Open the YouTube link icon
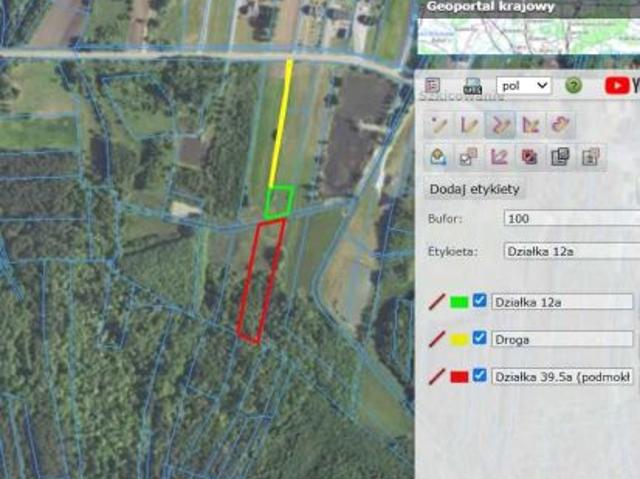Image resolution: width=640 pixels, height=479 pixels. pyautogui.click(x=622, y=86)
